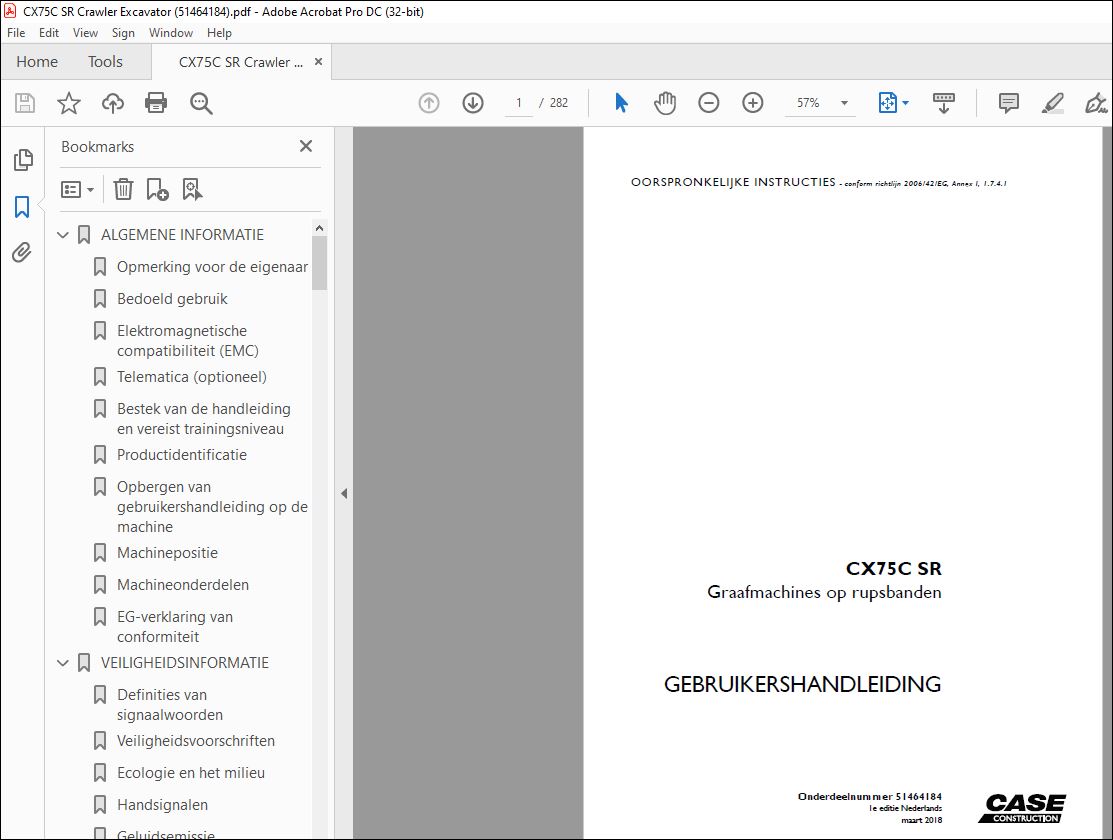Screen dimensions: 1113x840
Task: Go to 'Veiligheidsvoorschriften' bookmark
Action: coord(196,741)
